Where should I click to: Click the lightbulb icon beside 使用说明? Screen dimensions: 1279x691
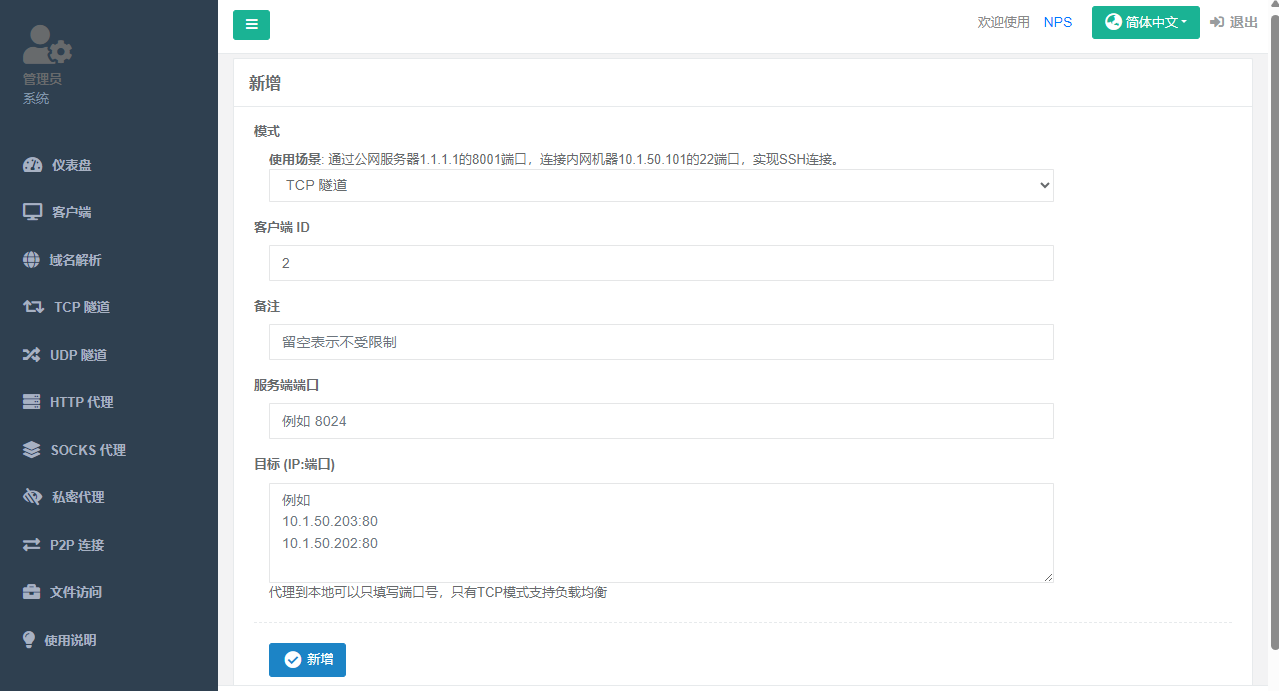(x=29, y=640)
